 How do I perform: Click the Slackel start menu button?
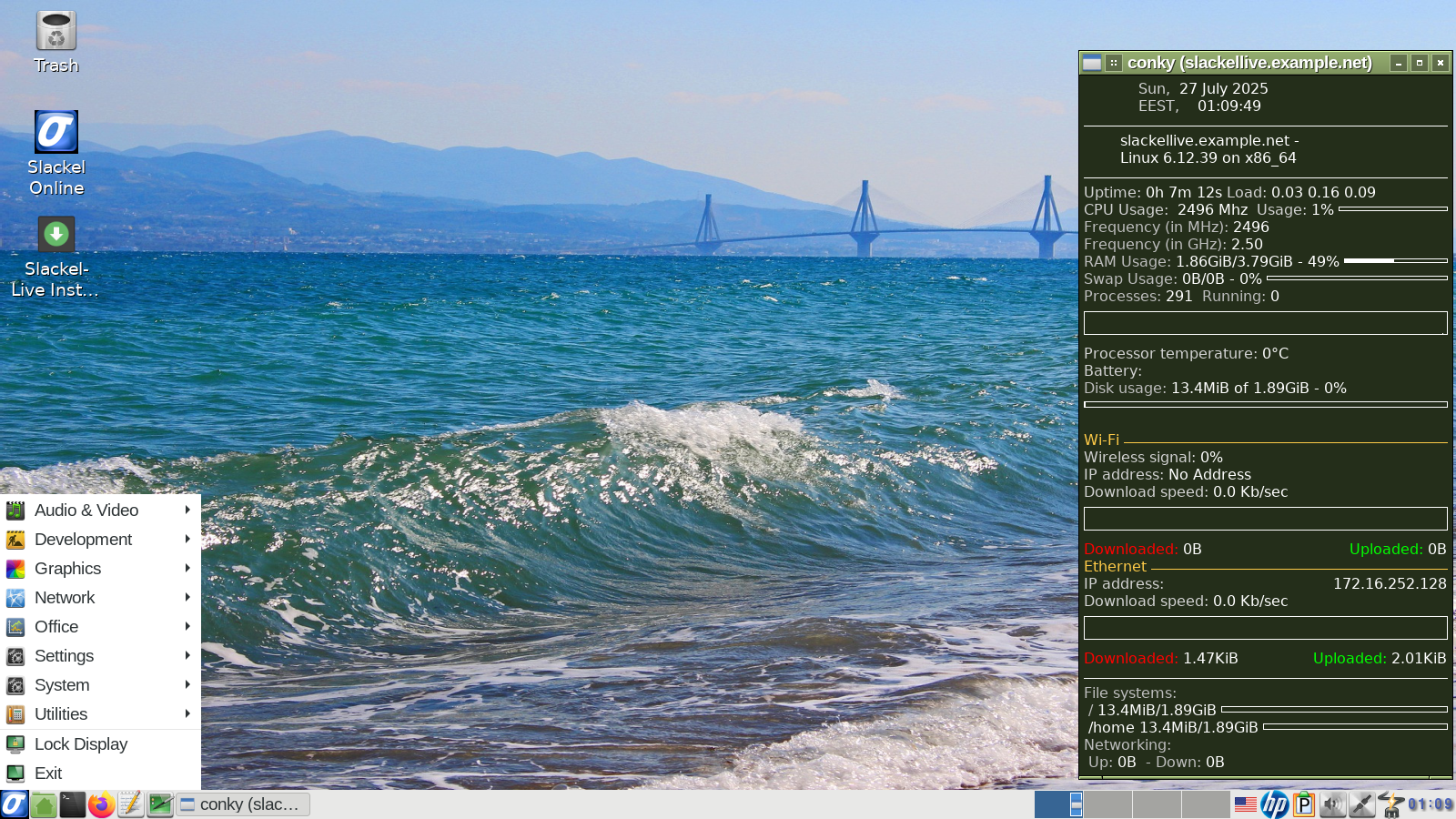pos(15,804)
